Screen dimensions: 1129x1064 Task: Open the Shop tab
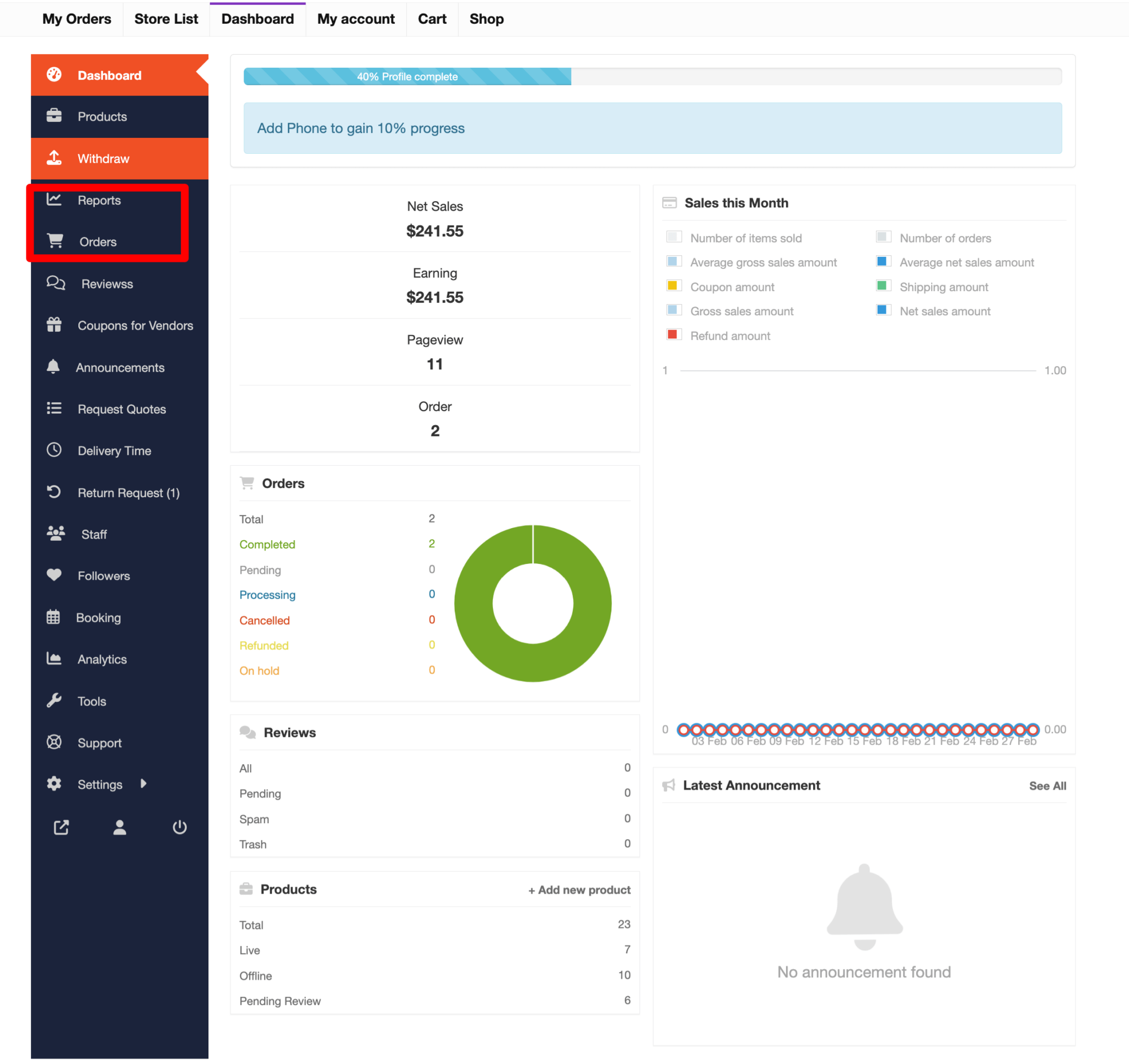pyautogui.click(x=486, y=19)
